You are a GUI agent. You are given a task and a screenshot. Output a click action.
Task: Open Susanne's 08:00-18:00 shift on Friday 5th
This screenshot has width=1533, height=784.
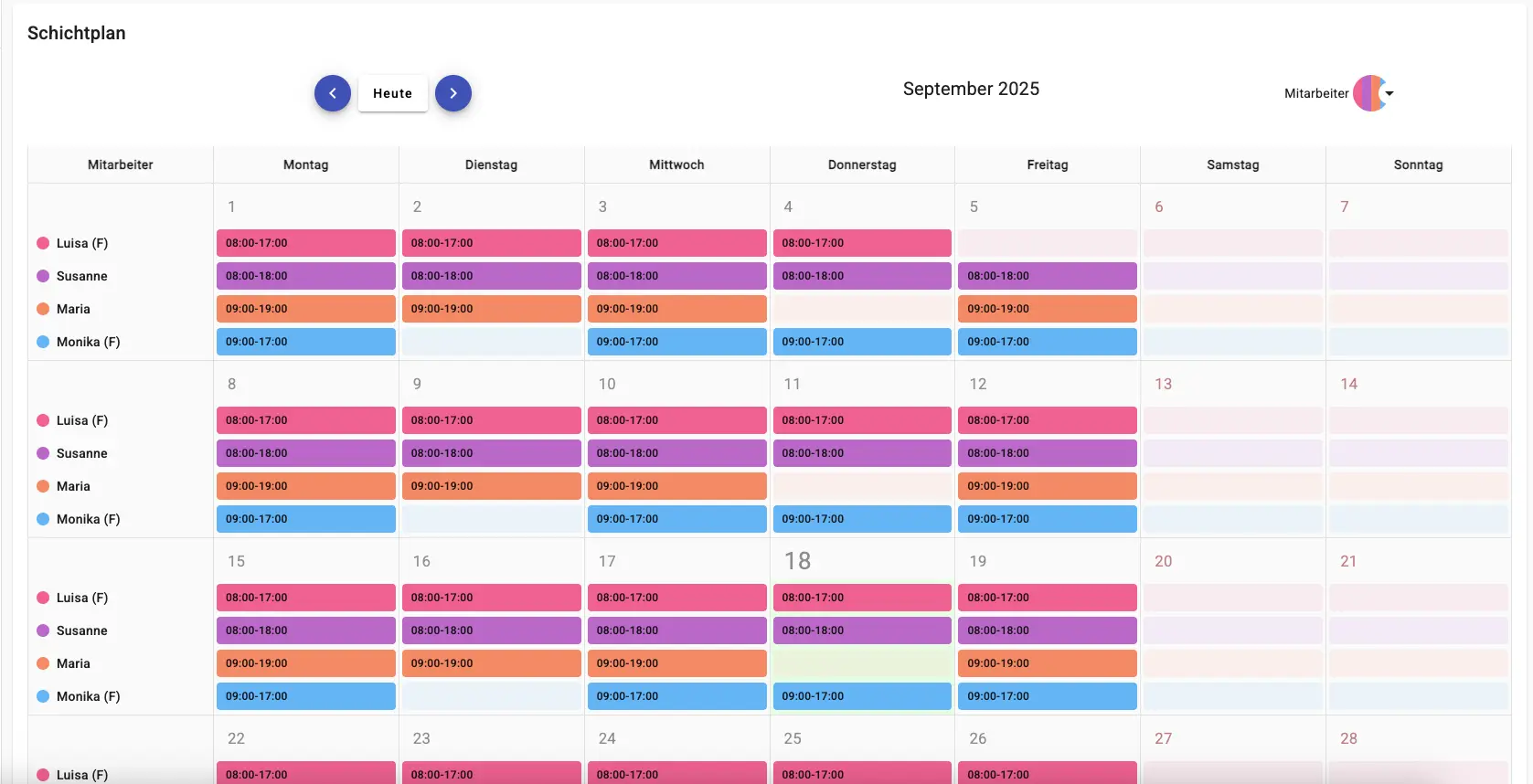1047,276
